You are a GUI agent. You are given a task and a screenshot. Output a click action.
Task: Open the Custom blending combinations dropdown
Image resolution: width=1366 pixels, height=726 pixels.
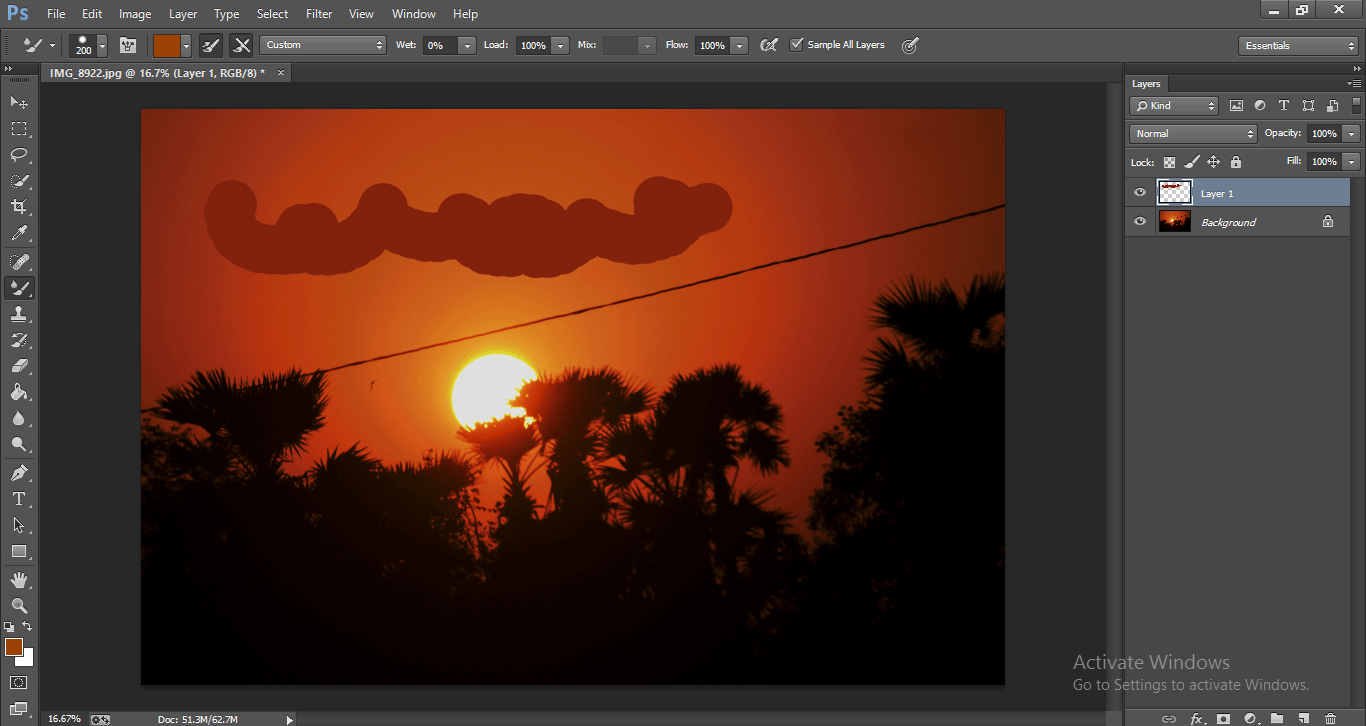(x=323, y=45)
